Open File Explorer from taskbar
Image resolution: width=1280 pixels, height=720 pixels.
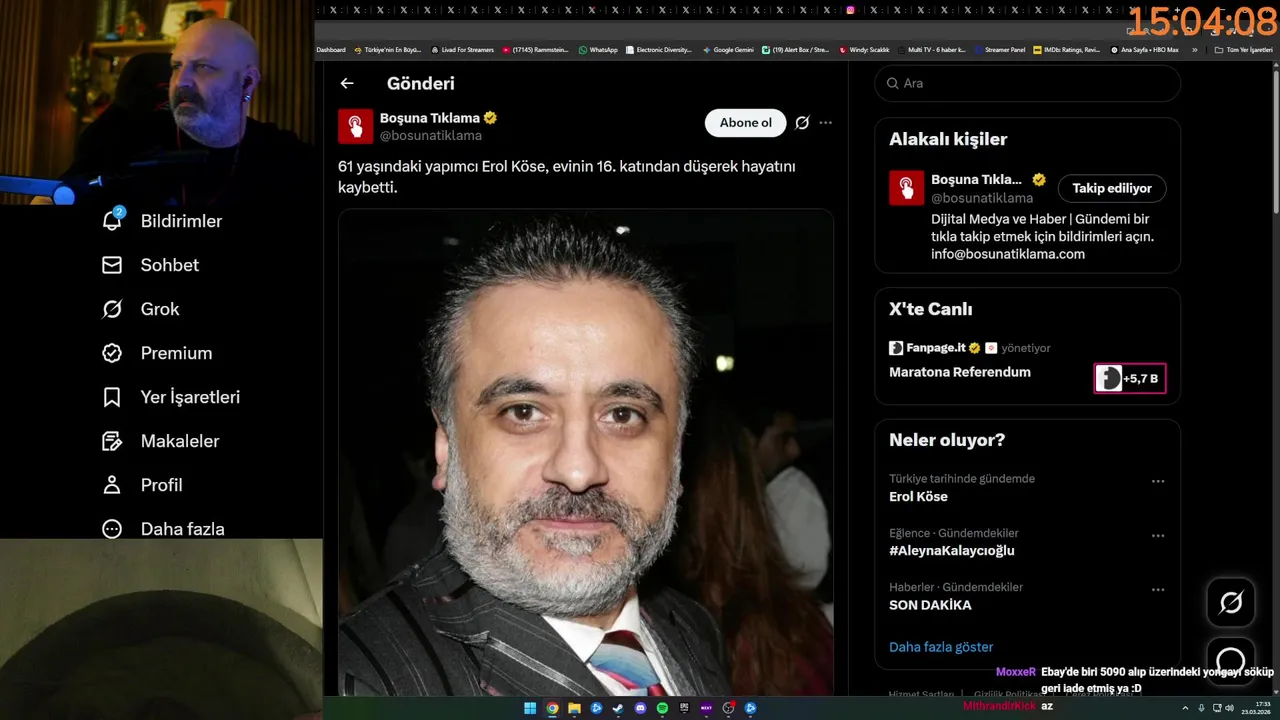pyautogui.click(x=574, y=708)
